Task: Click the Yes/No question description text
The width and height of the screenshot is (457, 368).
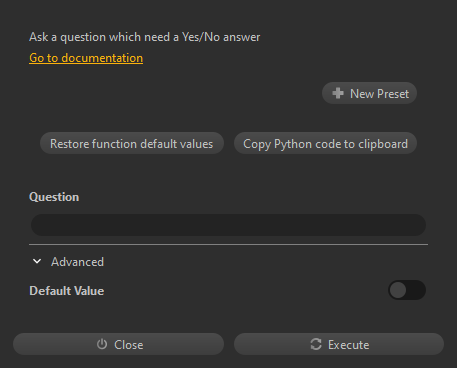Action: click(144, 37)
